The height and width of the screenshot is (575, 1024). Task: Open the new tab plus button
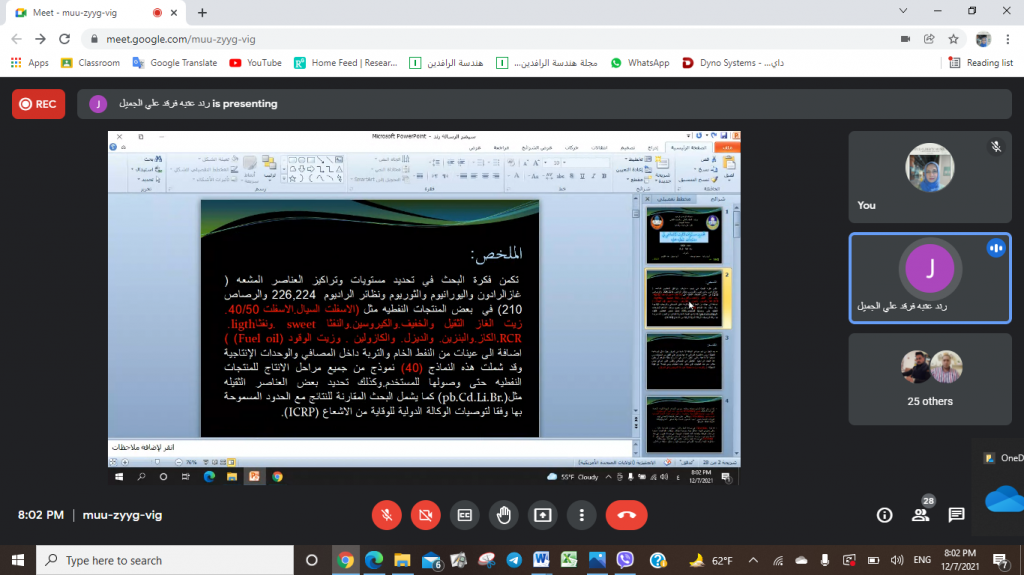(x=202, y=12)
